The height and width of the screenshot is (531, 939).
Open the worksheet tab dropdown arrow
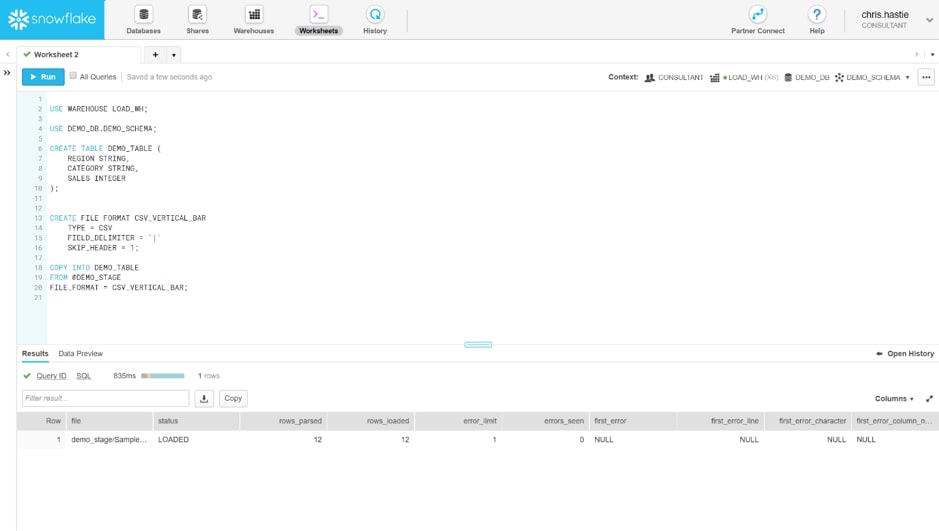174,55
